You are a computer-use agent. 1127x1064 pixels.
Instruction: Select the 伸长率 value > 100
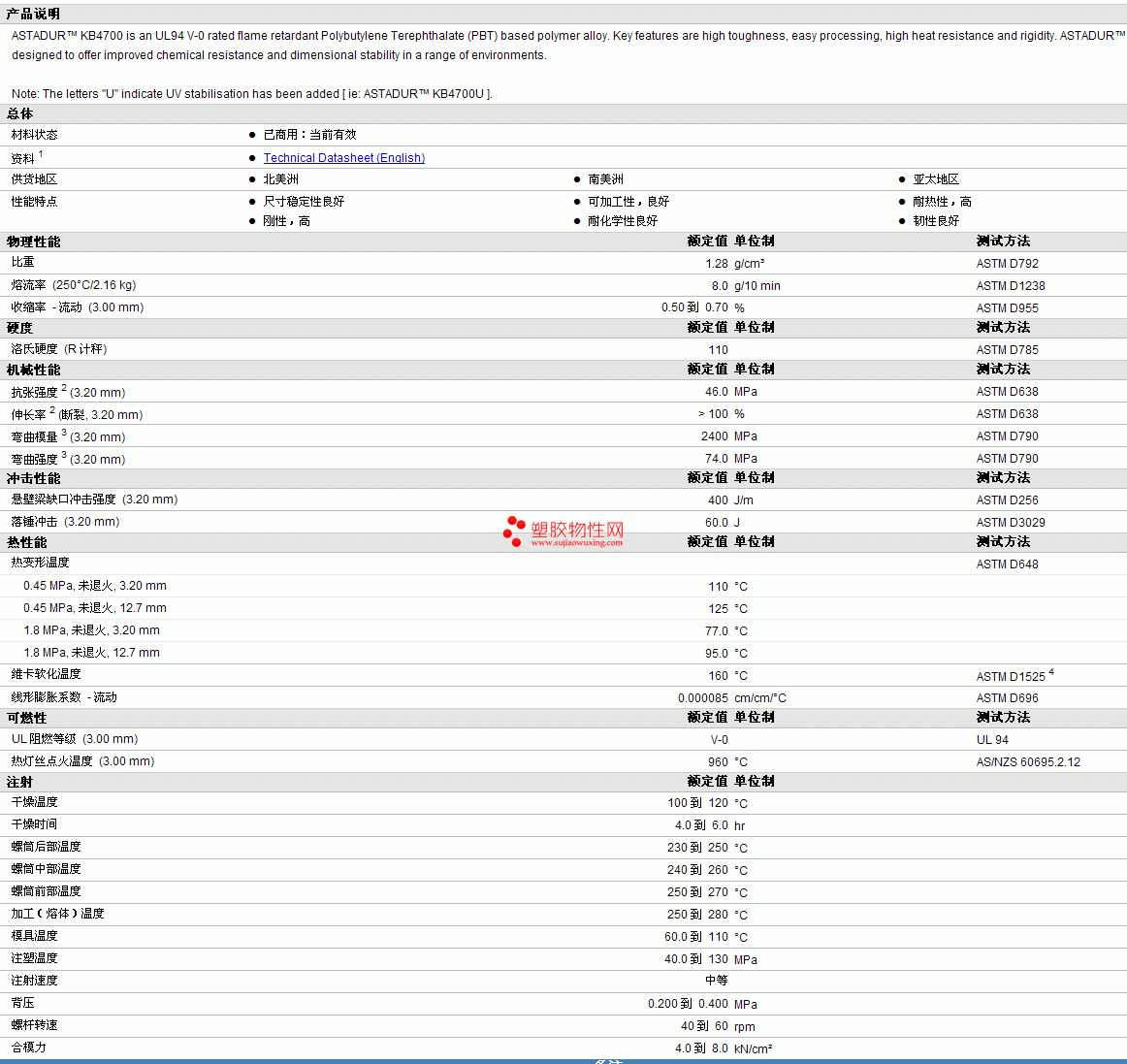point(712,414)
